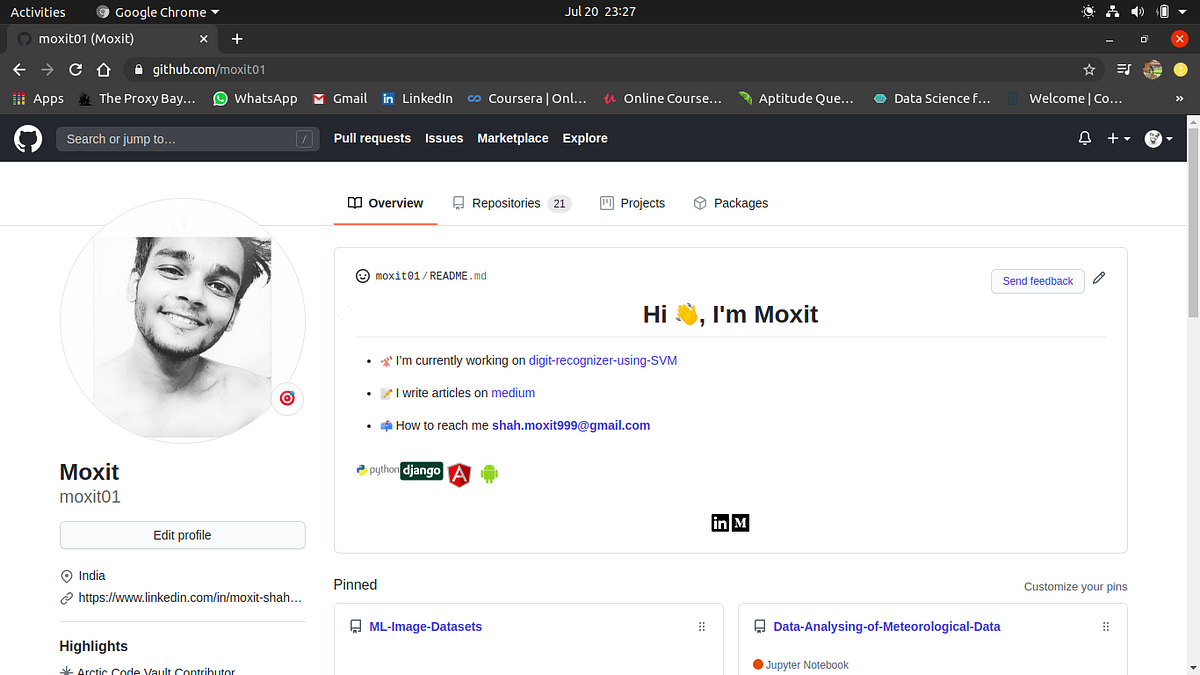
Task: Open the profile avatar dropdown menu
Action: coord(1157,138)
